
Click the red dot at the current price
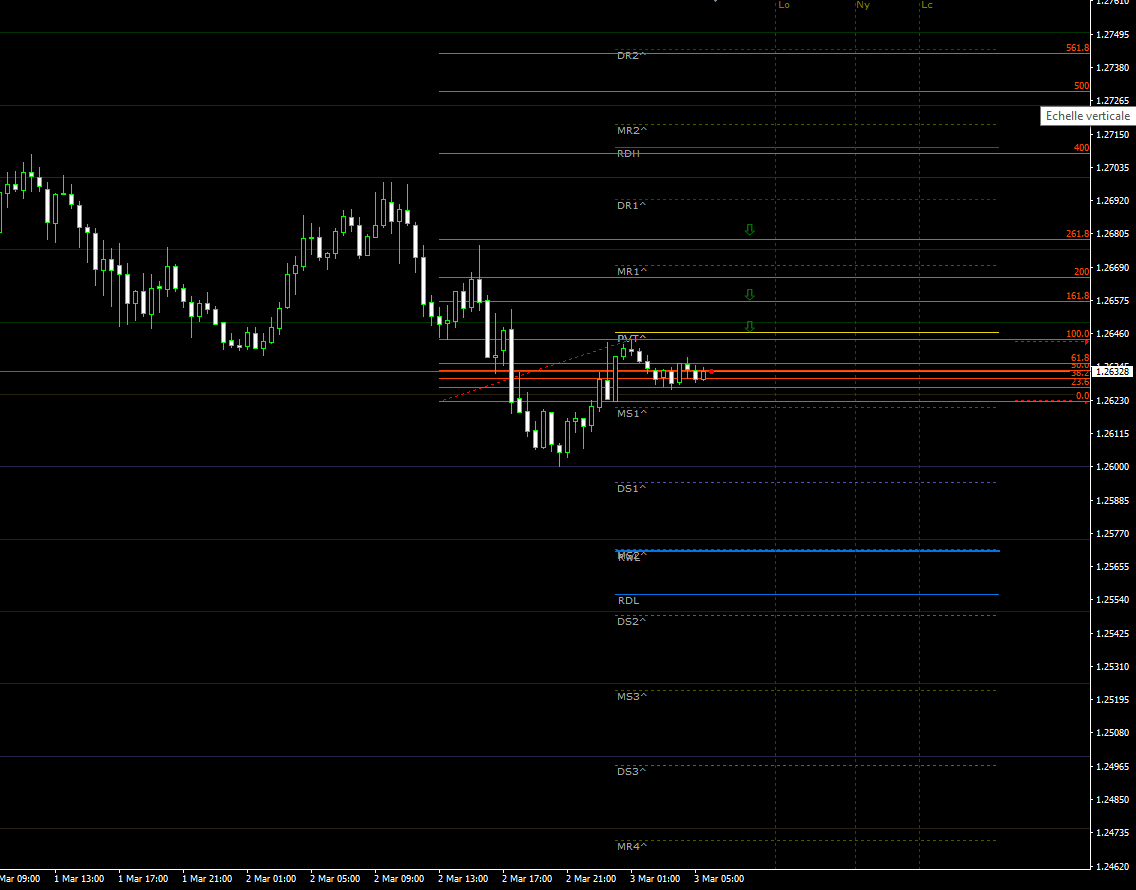click(x=711, y=372)
